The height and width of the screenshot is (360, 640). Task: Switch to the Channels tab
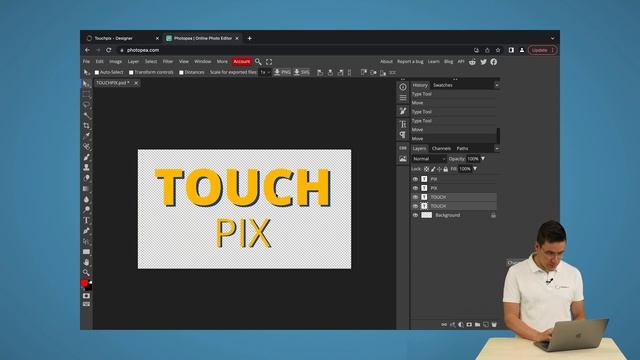441,149
